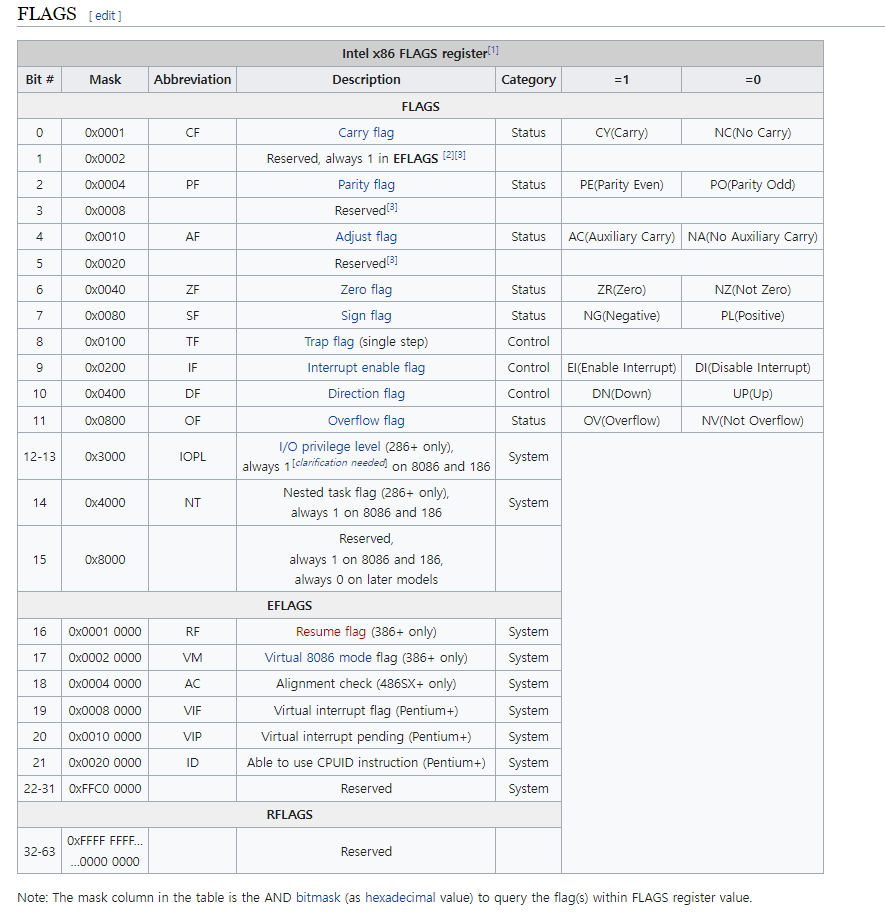Click the ZR(Zero) cell
Image resolution: width=885 pixels, height=920 pixels.
621,289
